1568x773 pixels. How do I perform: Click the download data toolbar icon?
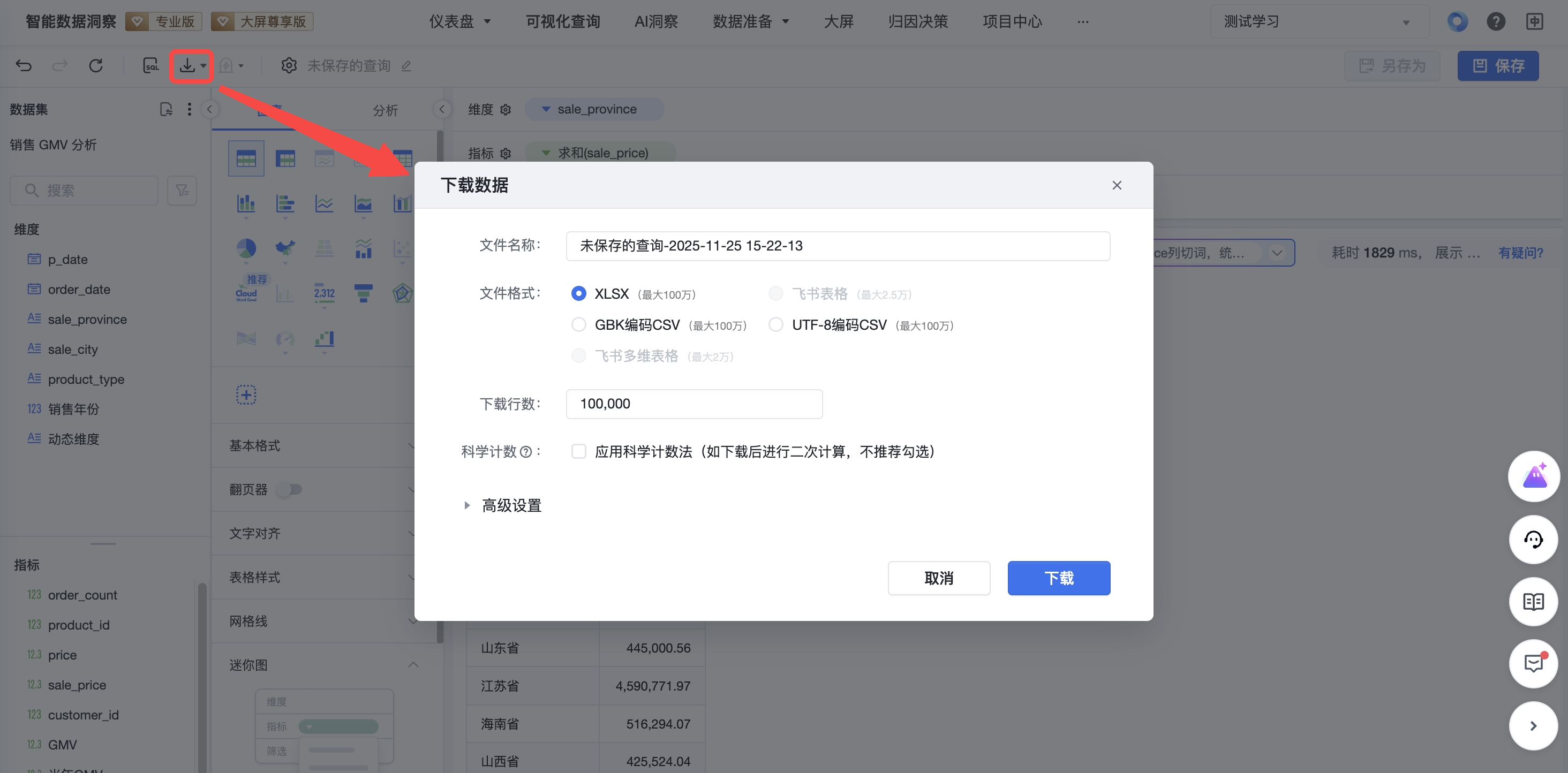(187, 65)
